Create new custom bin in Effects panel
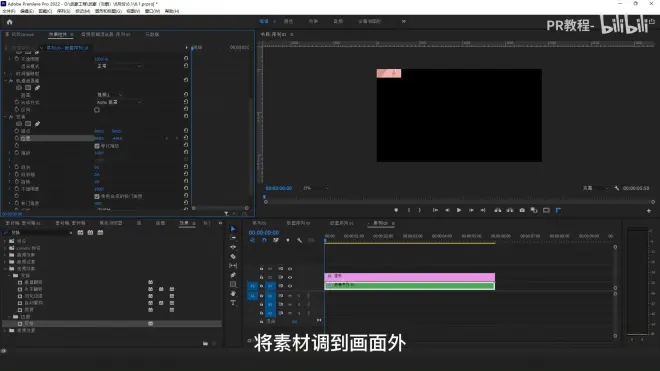Viewport: 660px width, 371px height. click(205, 344)
